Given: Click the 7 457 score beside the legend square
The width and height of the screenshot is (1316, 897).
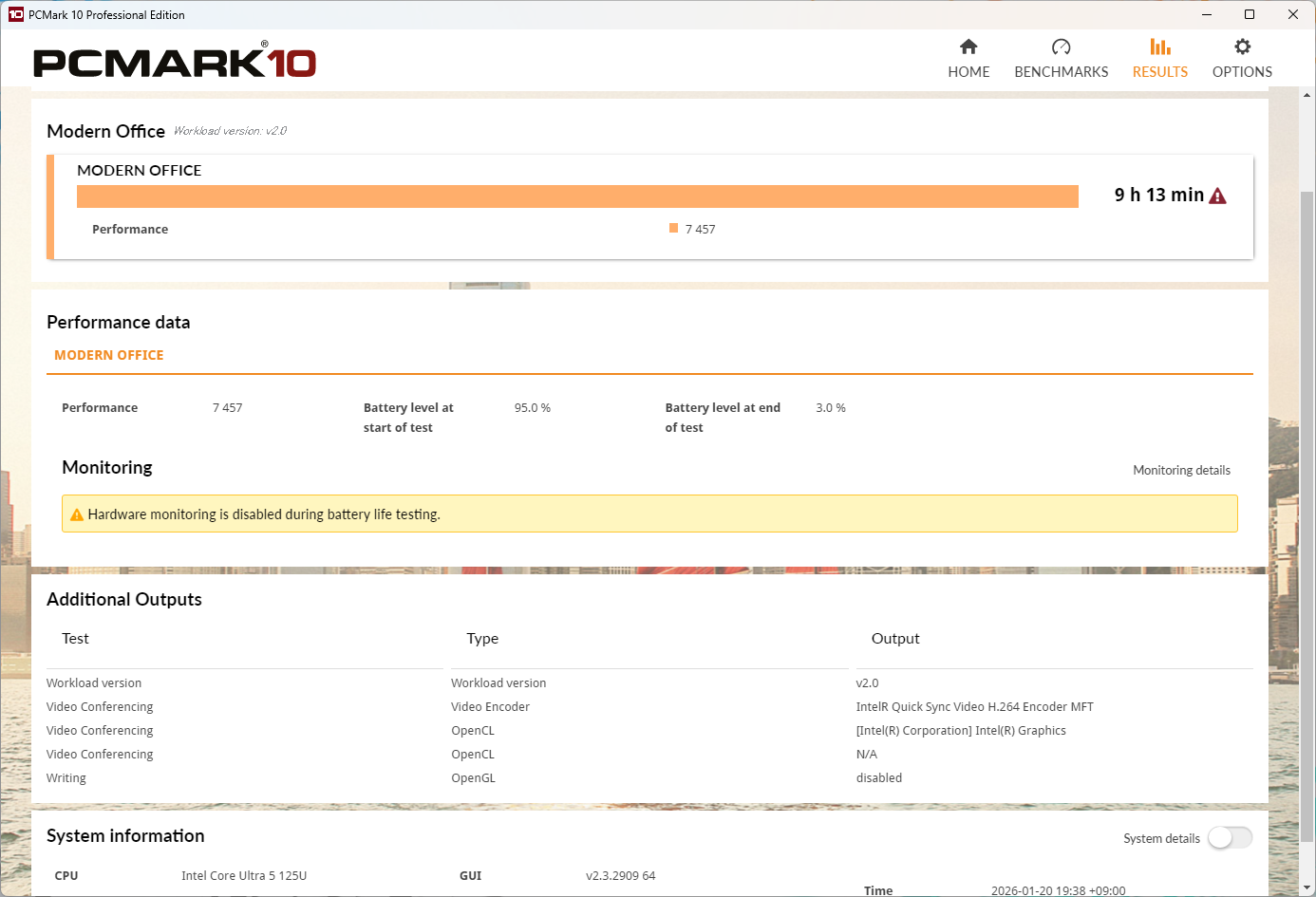Looking at the screenshot, I should pyautogui.click(x=701, y=229).
